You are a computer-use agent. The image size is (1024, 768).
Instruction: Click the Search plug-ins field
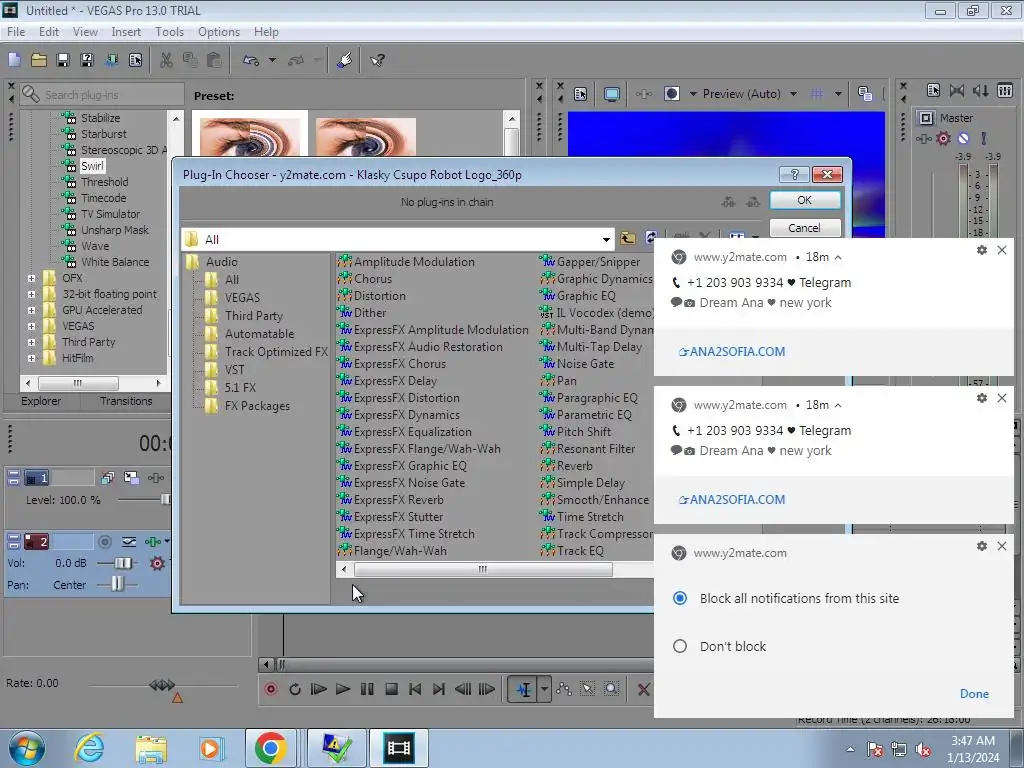(x=103, y=95)
